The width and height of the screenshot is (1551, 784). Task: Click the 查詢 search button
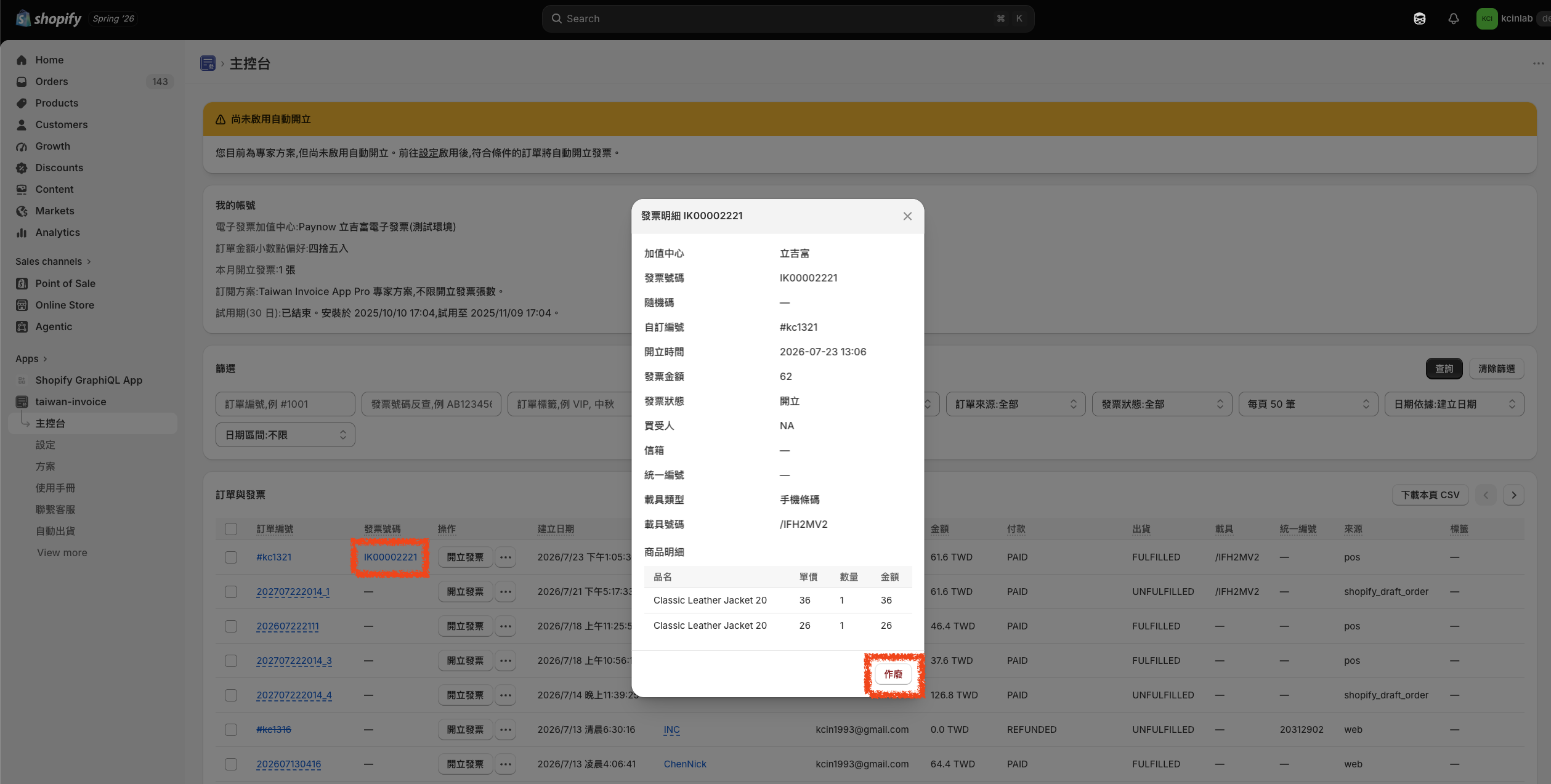pos(1444,369)
